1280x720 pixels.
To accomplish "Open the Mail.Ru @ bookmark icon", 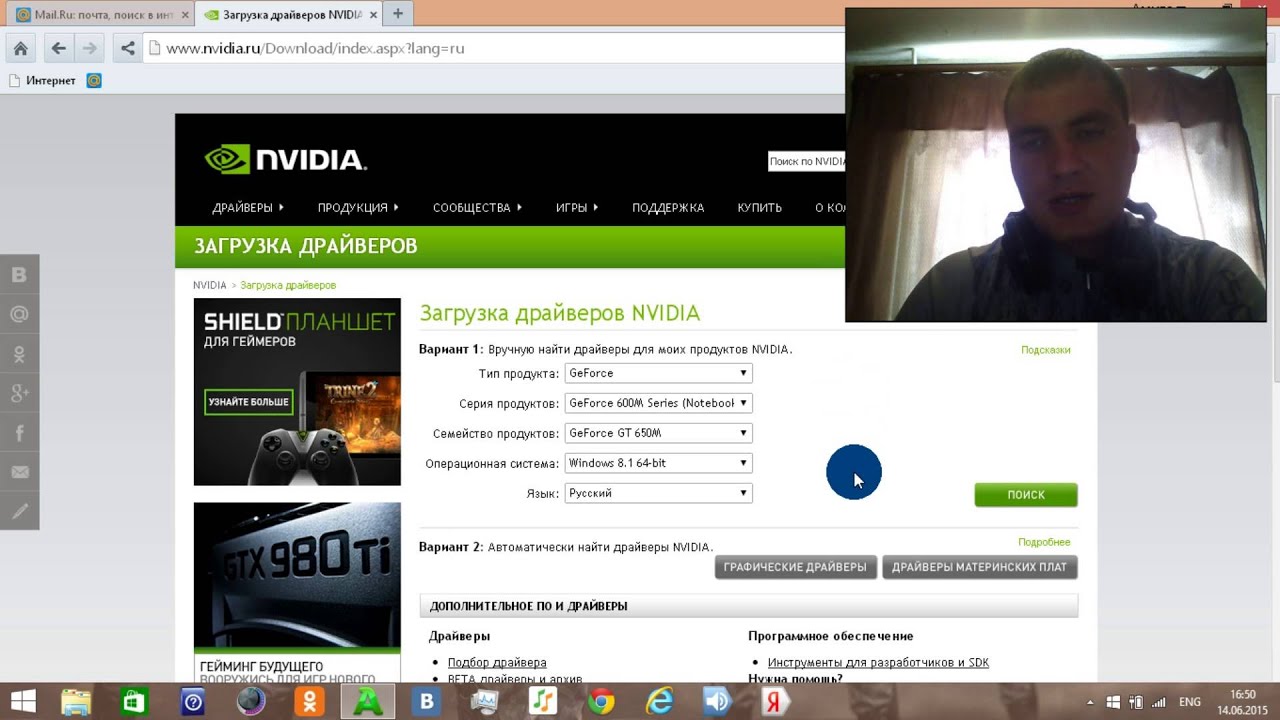I will coord(94,80).
